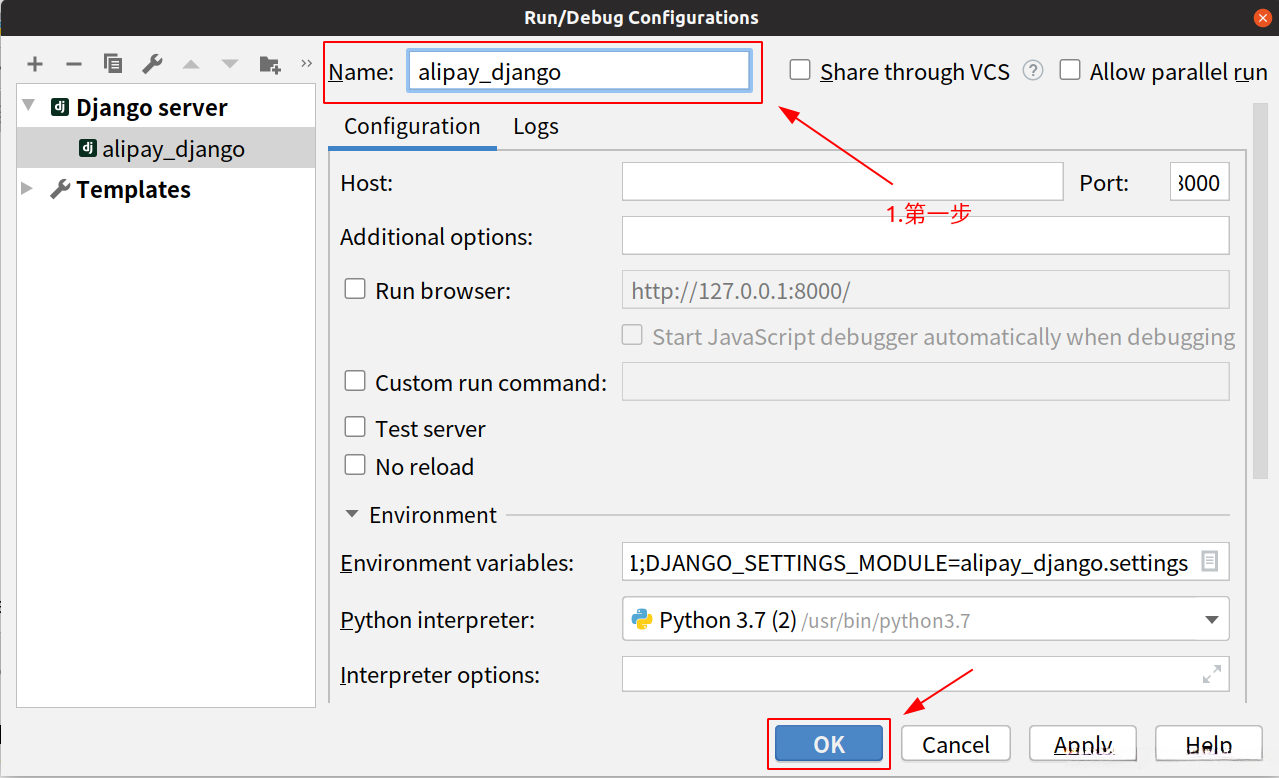Expand the Templates tree node
1279x778 pixels.
(x=27, y=189)
